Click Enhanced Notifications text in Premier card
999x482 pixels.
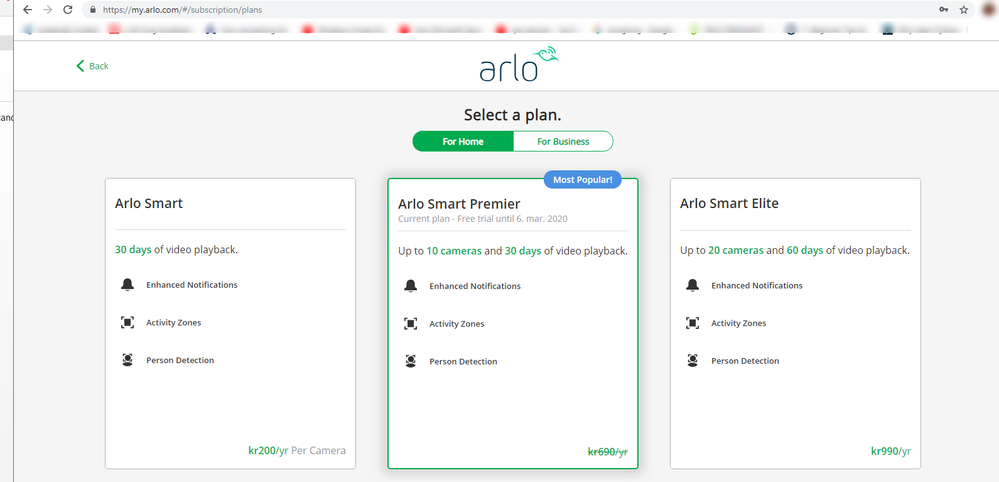tap(475, 286)
